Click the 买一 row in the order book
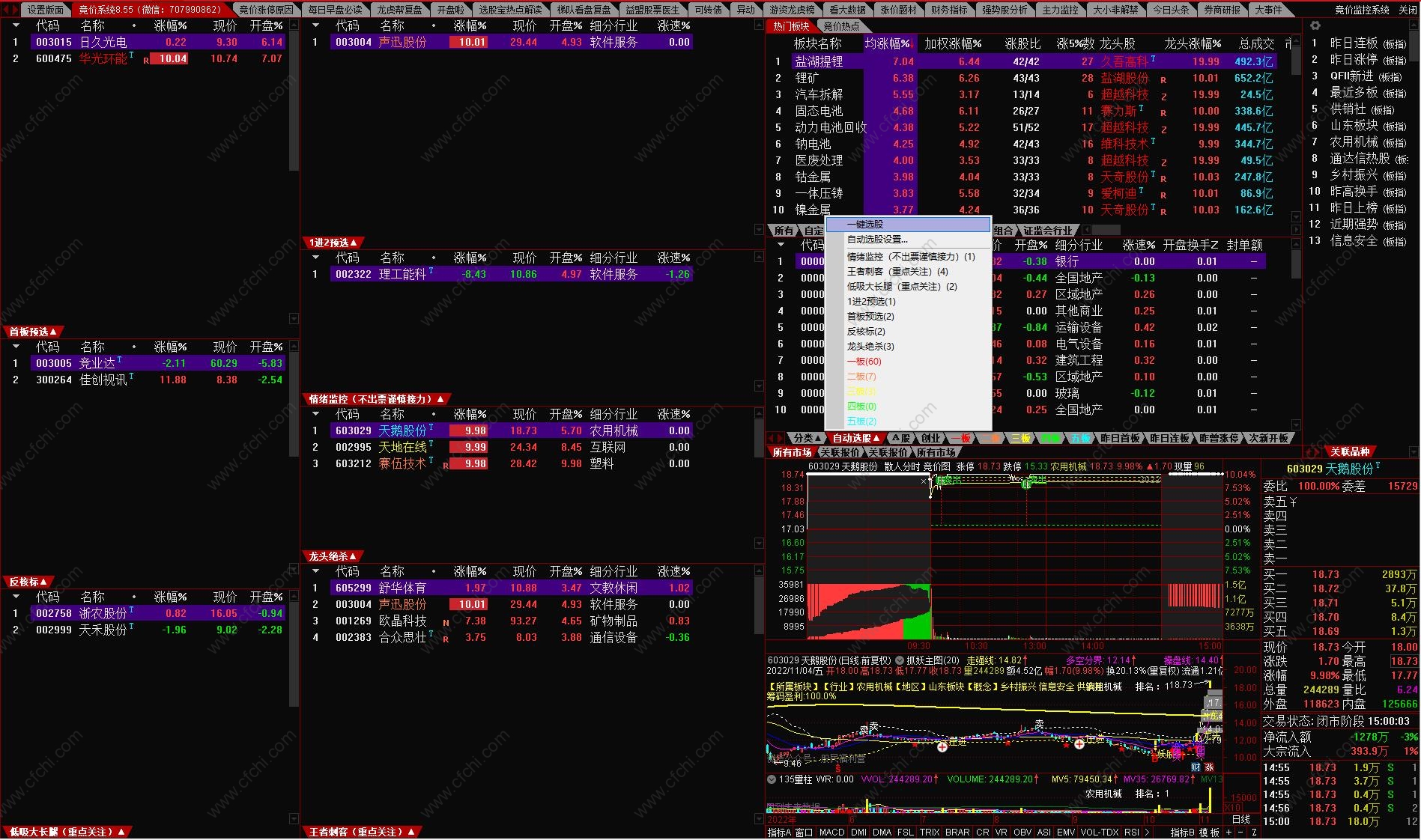Screen dimensions: 1421x840 [1340, 575]
